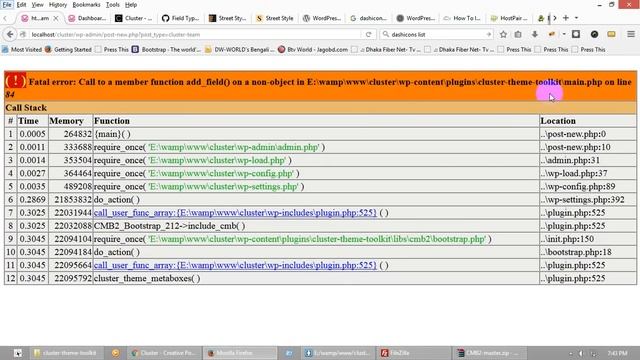Open the Getting Started bookmark

[x=68, y=49]
